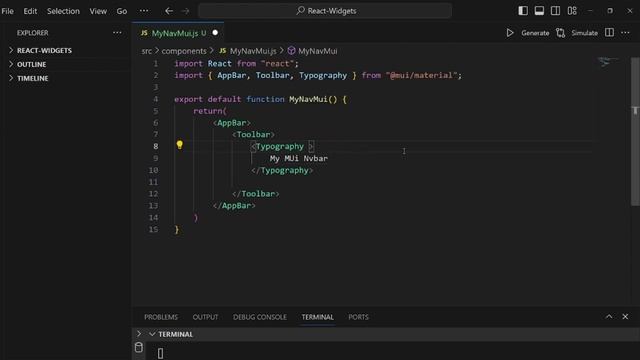The height and width of the screenshot is (360, 640).
Task: Click components in the breadcrumb
Action: (184, 51)
